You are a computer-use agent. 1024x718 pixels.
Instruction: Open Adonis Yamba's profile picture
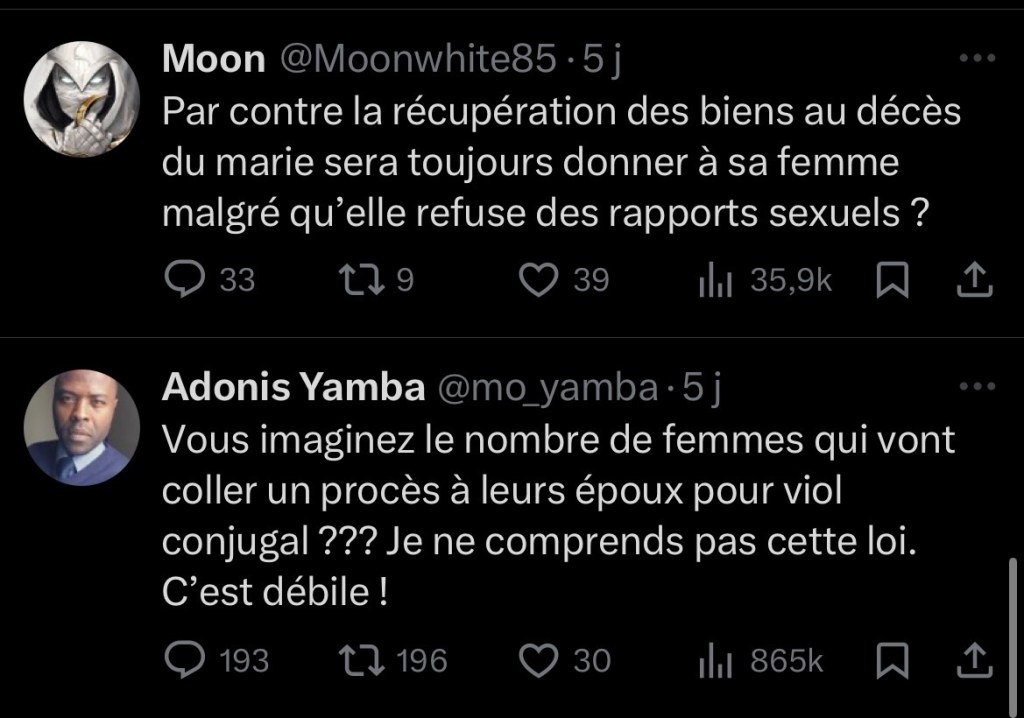(x=82, y=428)
